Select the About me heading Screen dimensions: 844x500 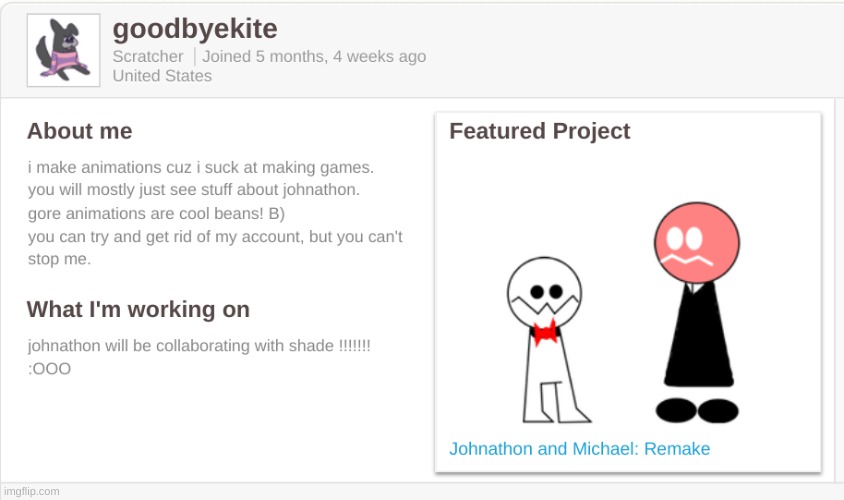79,131
